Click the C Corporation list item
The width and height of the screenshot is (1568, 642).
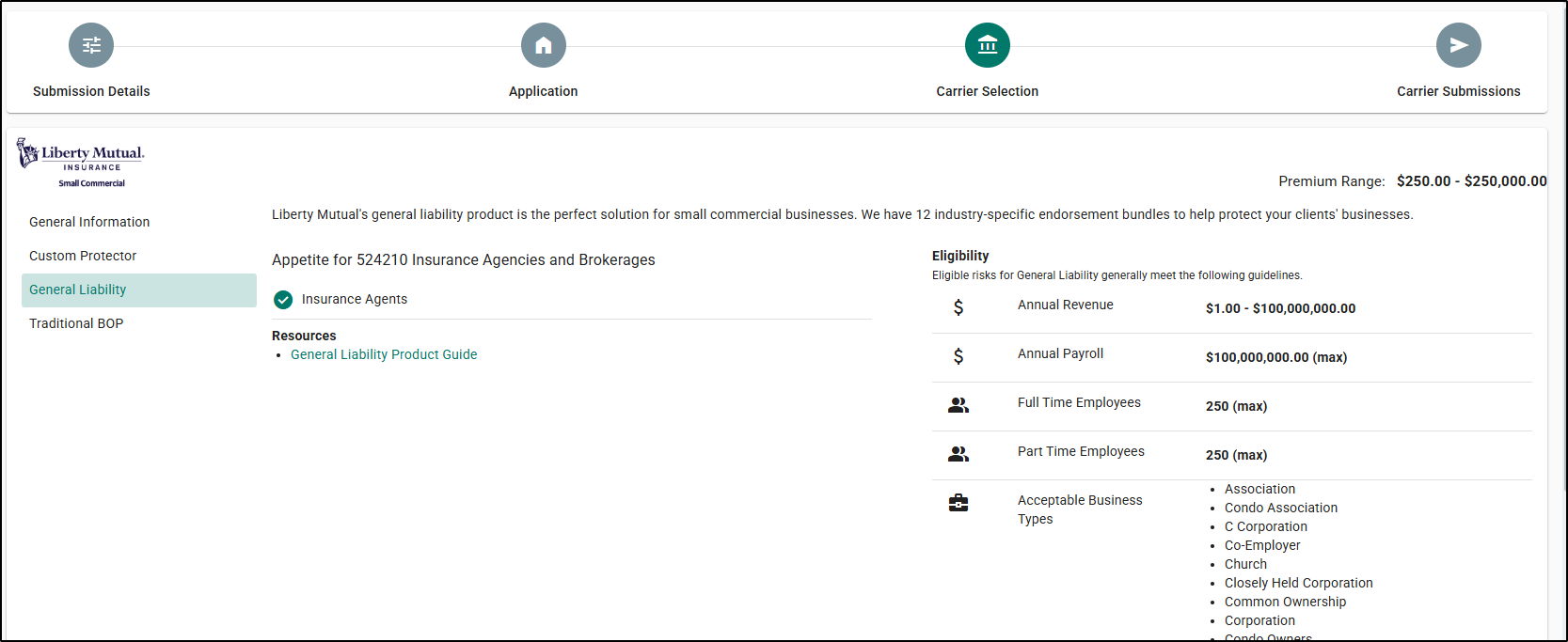(x=1266, y=526)
